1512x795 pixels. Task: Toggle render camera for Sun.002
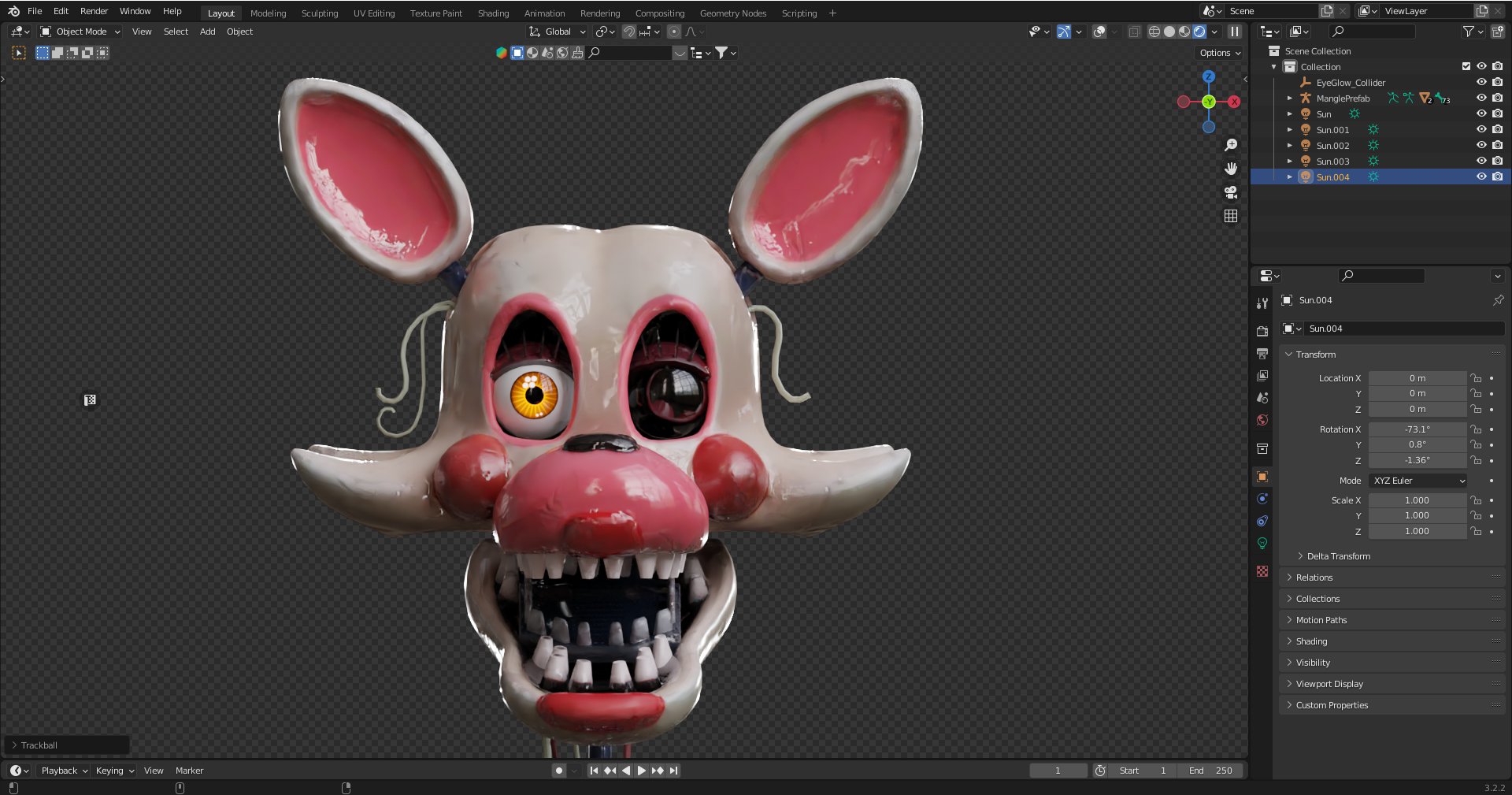pyautogui.click(x=1497, y=145)
